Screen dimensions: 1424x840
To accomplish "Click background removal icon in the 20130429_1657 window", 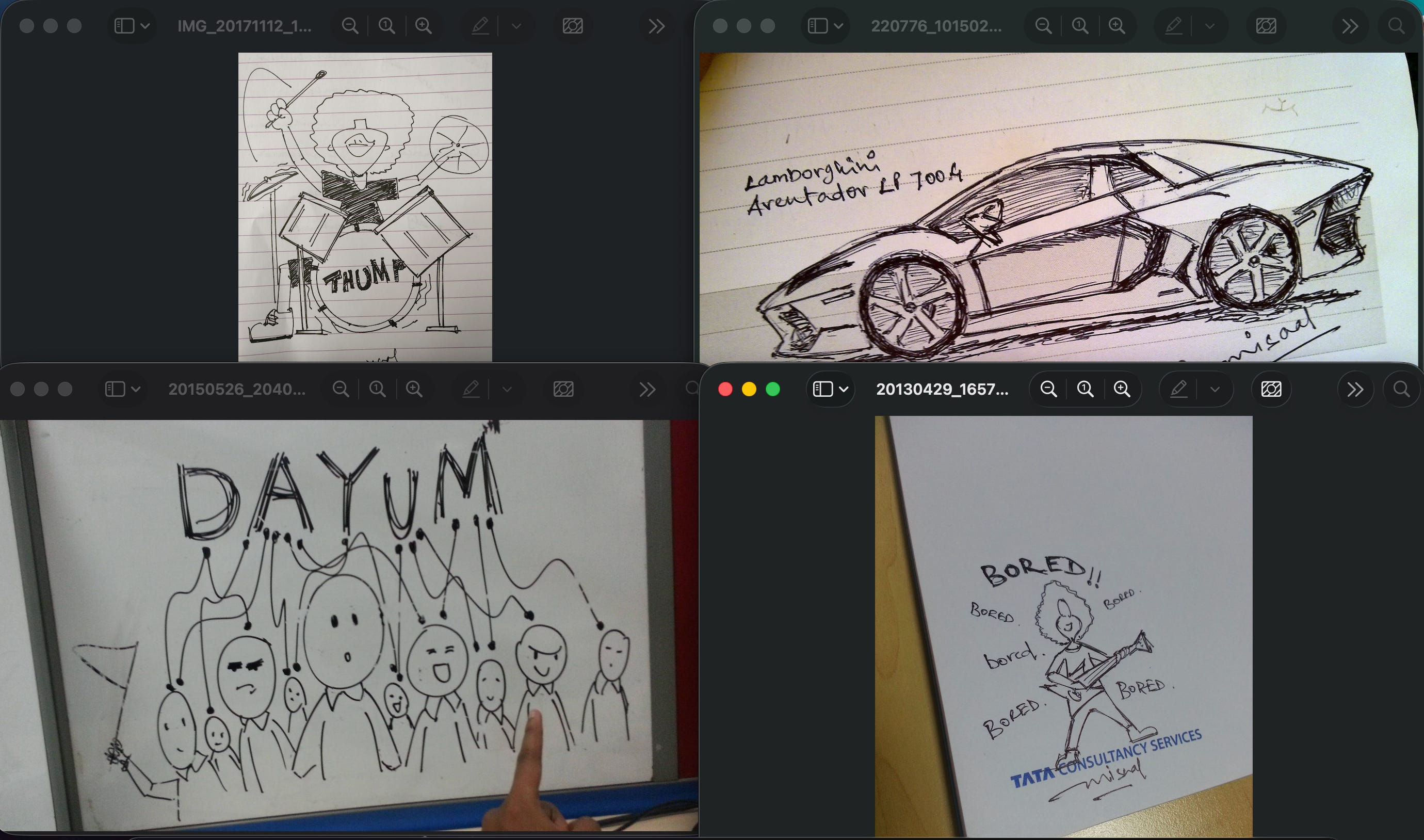I will 1271,390.
